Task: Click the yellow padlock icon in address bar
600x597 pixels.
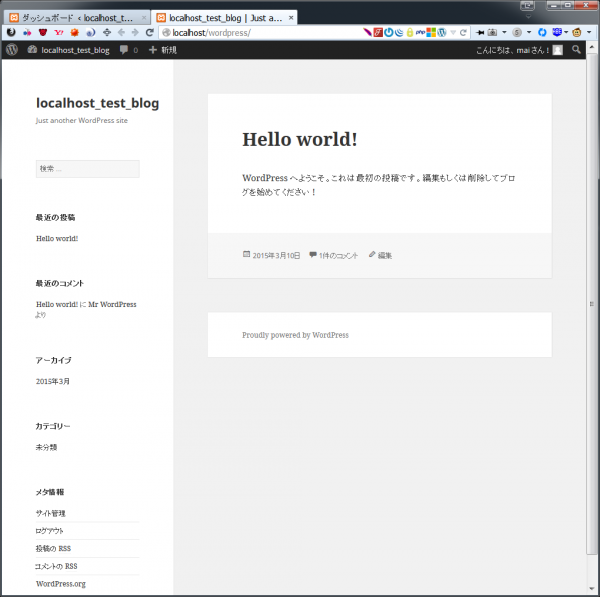Action: pos(410,33)
